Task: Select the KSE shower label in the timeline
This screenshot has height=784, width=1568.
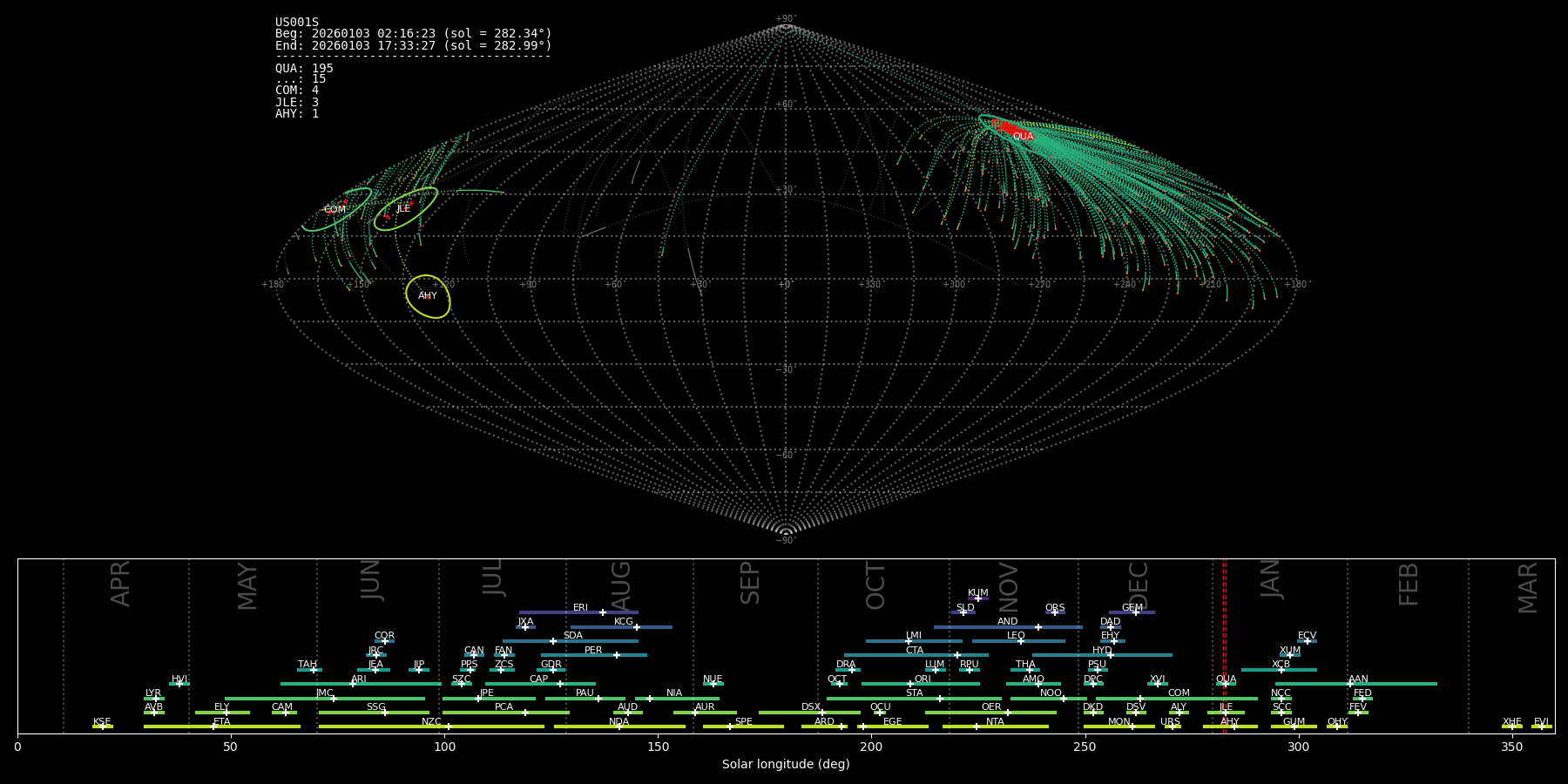Action: 102,722
